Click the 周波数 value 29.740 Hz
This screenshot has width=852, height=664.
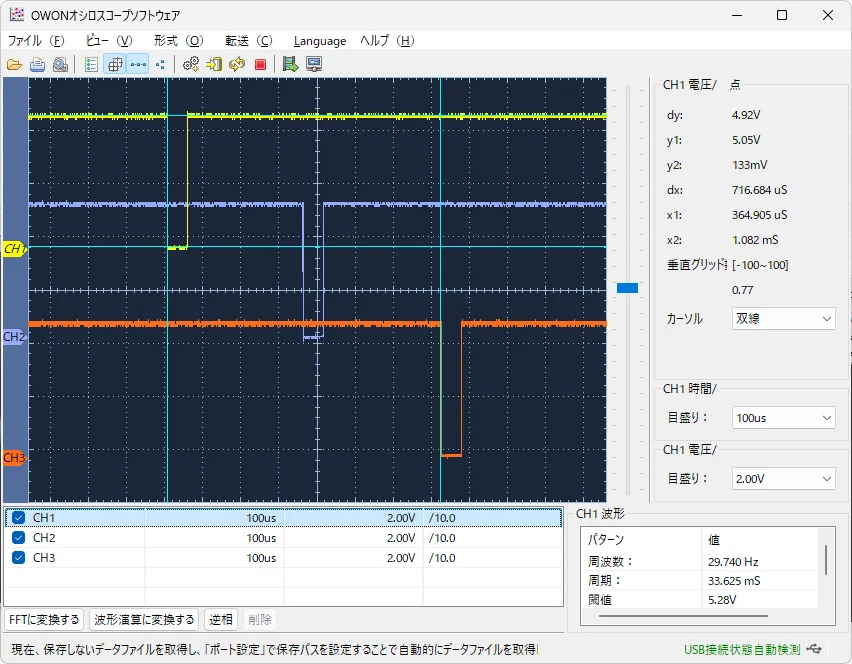733,561
